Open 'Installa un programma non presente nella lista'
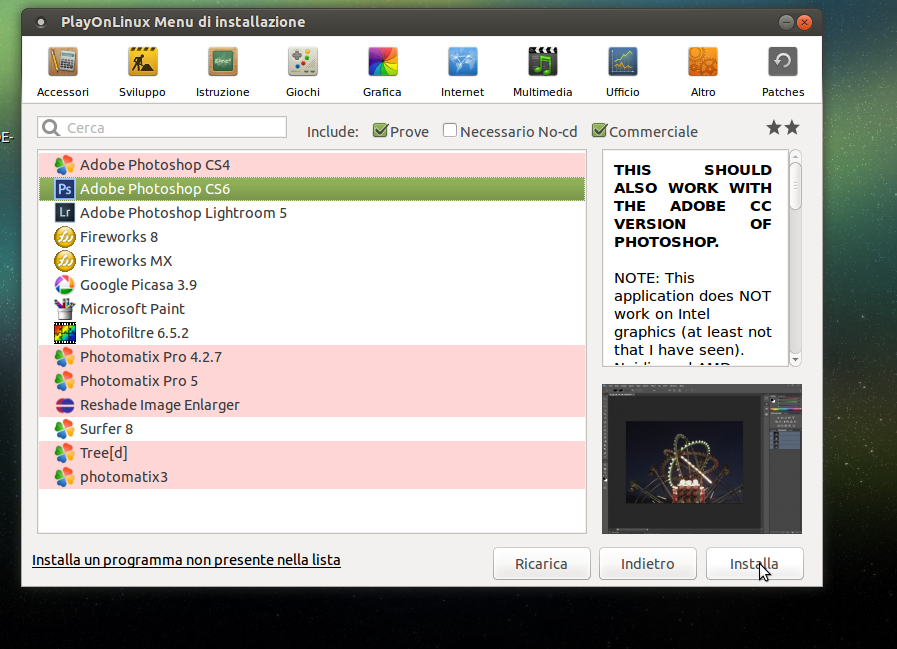This screenshot has height=649, width=897. tap(186, 560)
